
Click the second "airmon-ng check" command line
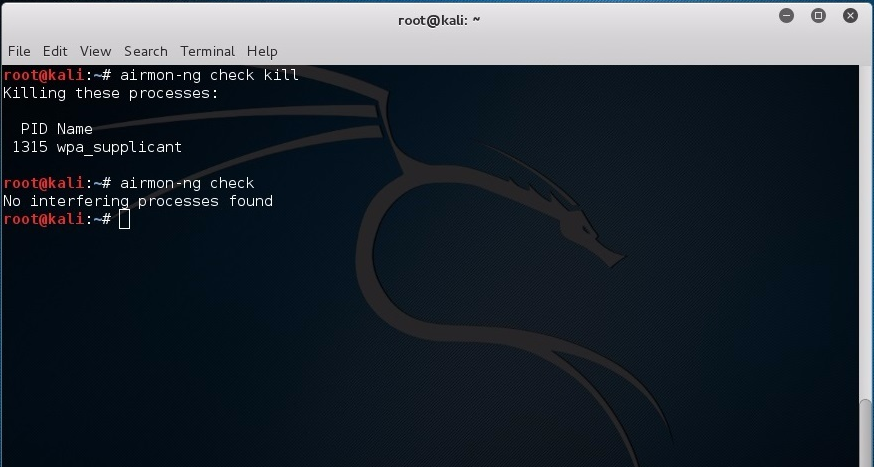[187, 183]
